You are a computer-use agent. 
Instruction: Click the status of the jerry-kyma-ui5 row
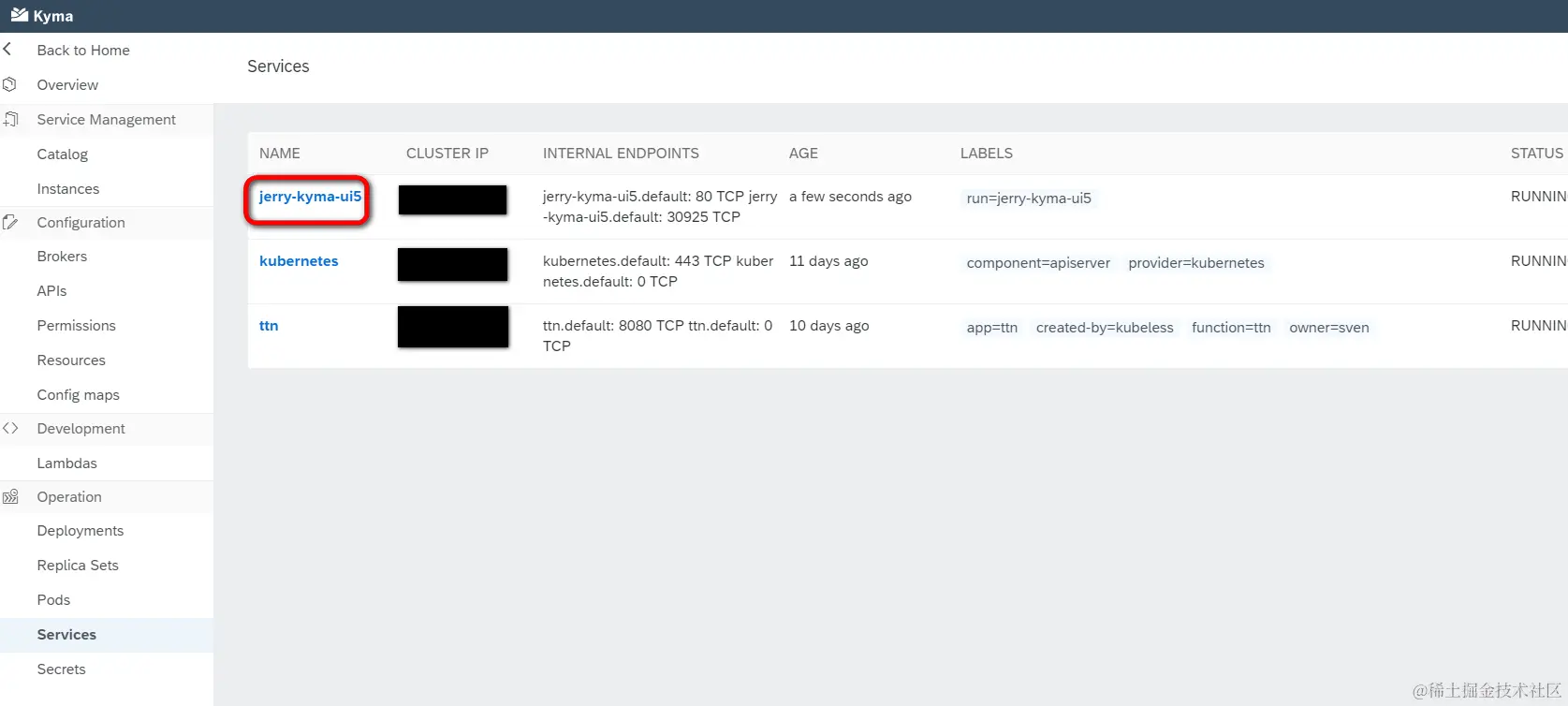point(1539,197)
